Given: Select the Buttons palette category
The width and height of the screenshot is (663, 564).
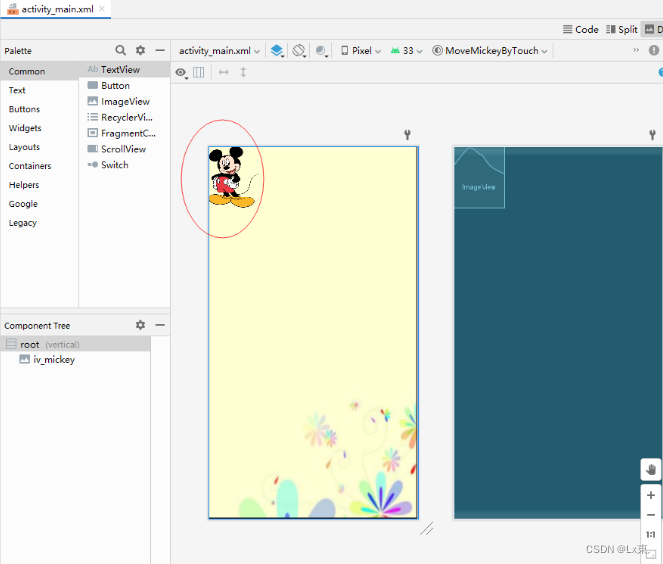Looking at the screenshot, I should click(x=39, y=109).
